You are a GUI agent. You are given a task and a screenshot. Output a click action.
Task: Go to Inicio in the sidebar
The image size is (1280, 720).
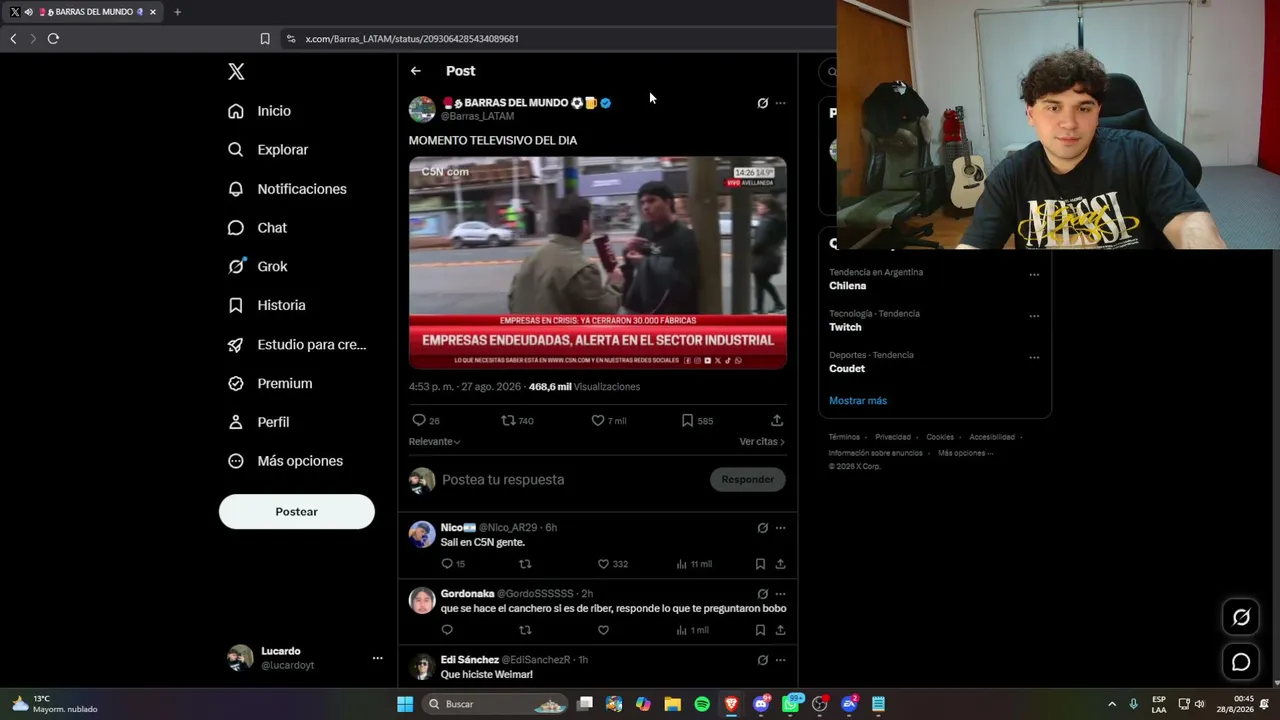(259, 111)
